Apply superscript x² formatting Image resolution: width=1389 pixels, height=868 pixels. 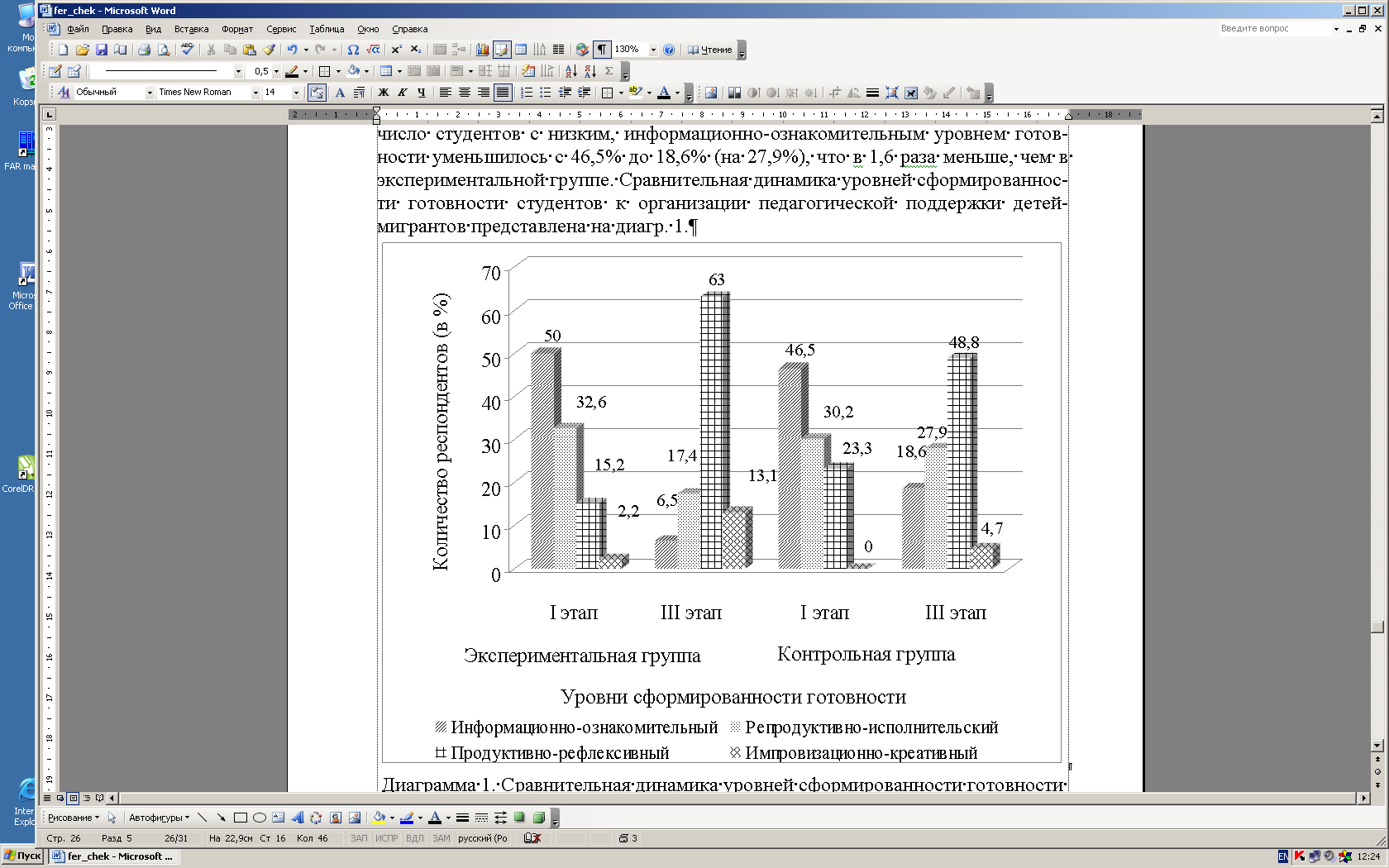tap(396, 50)
